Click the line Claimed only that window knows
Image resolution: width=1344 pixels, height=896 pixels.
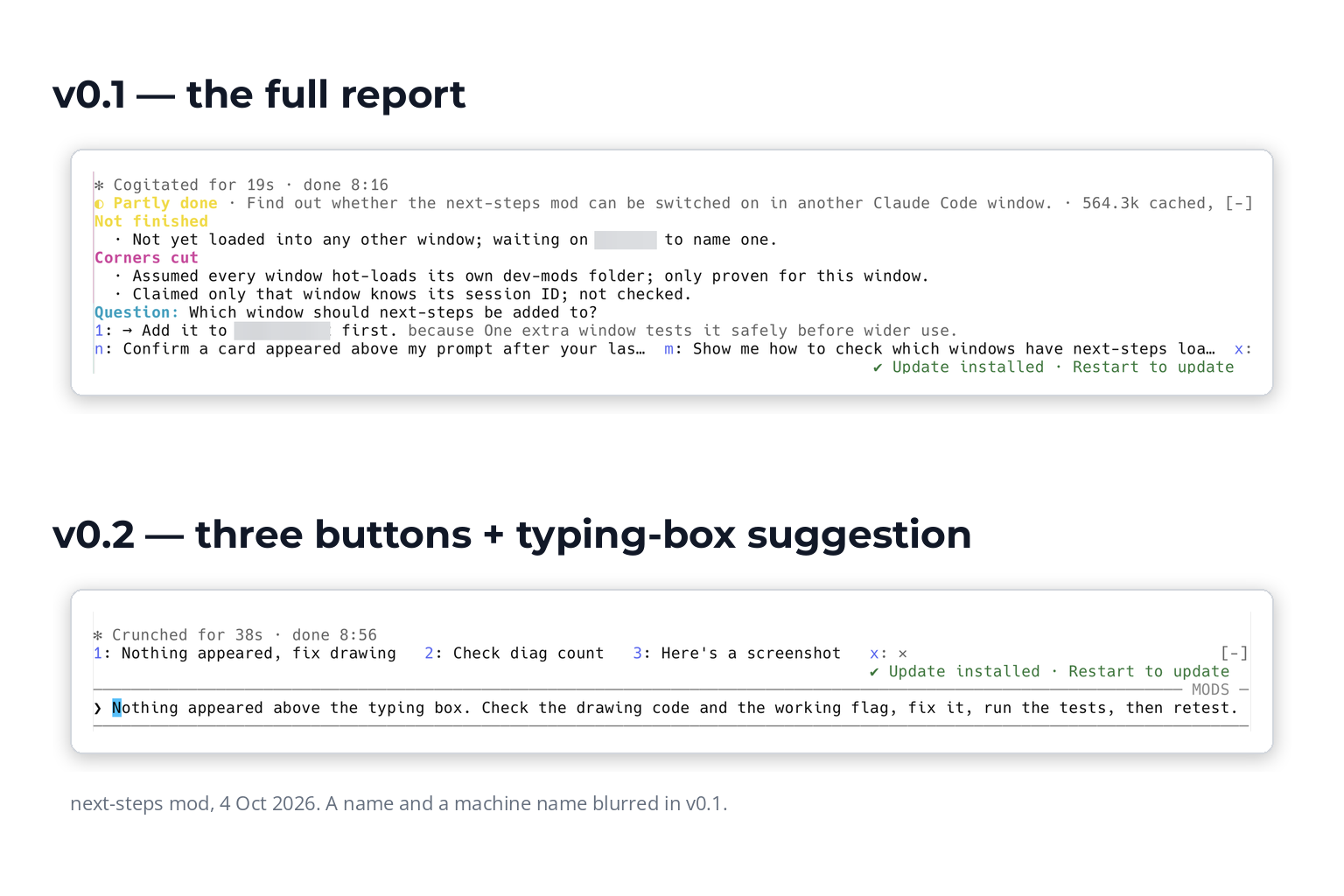pyautogui.click(x=402, y=295)
